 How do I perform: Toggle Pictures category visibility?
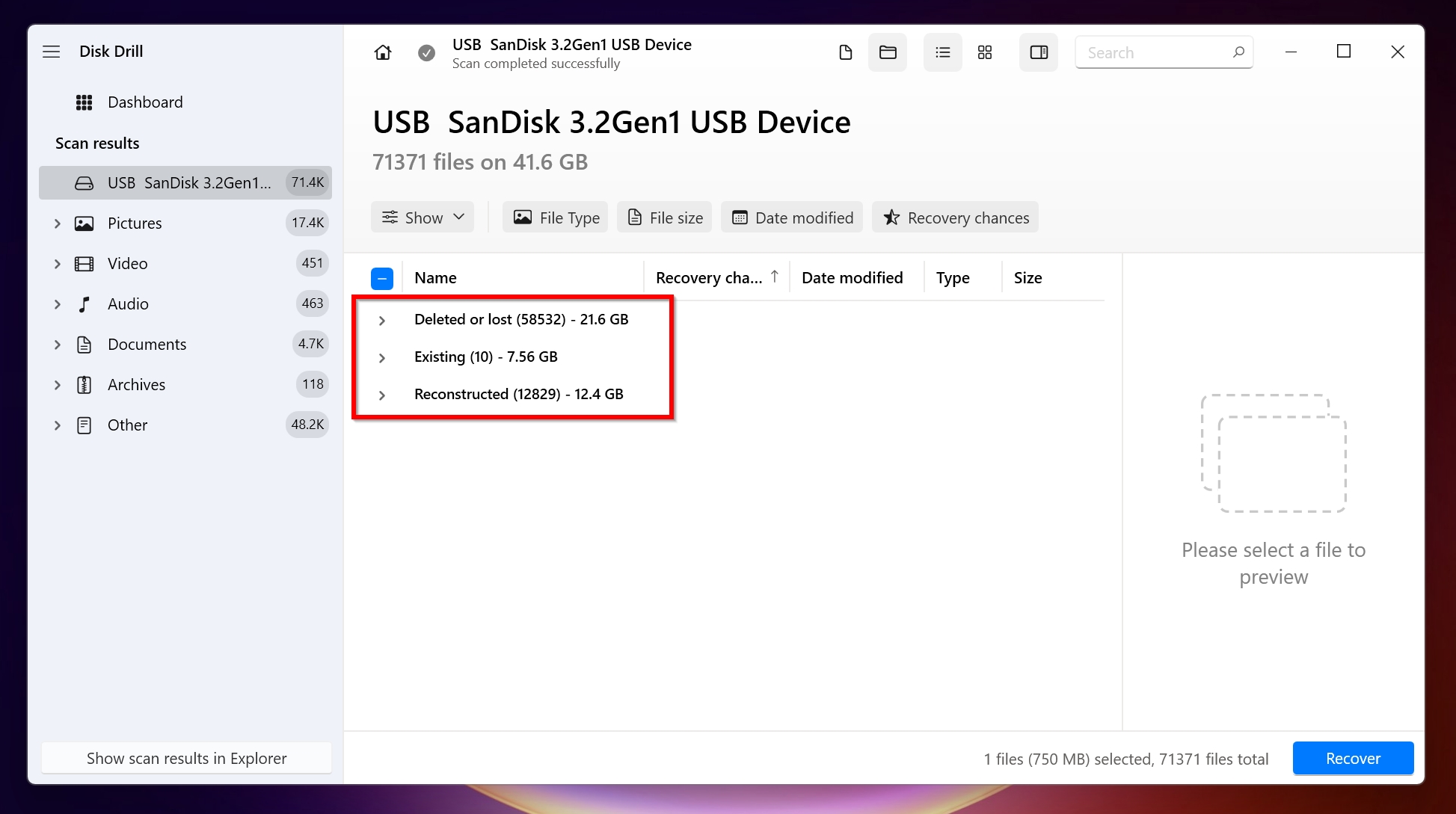[x=58, y=223]
